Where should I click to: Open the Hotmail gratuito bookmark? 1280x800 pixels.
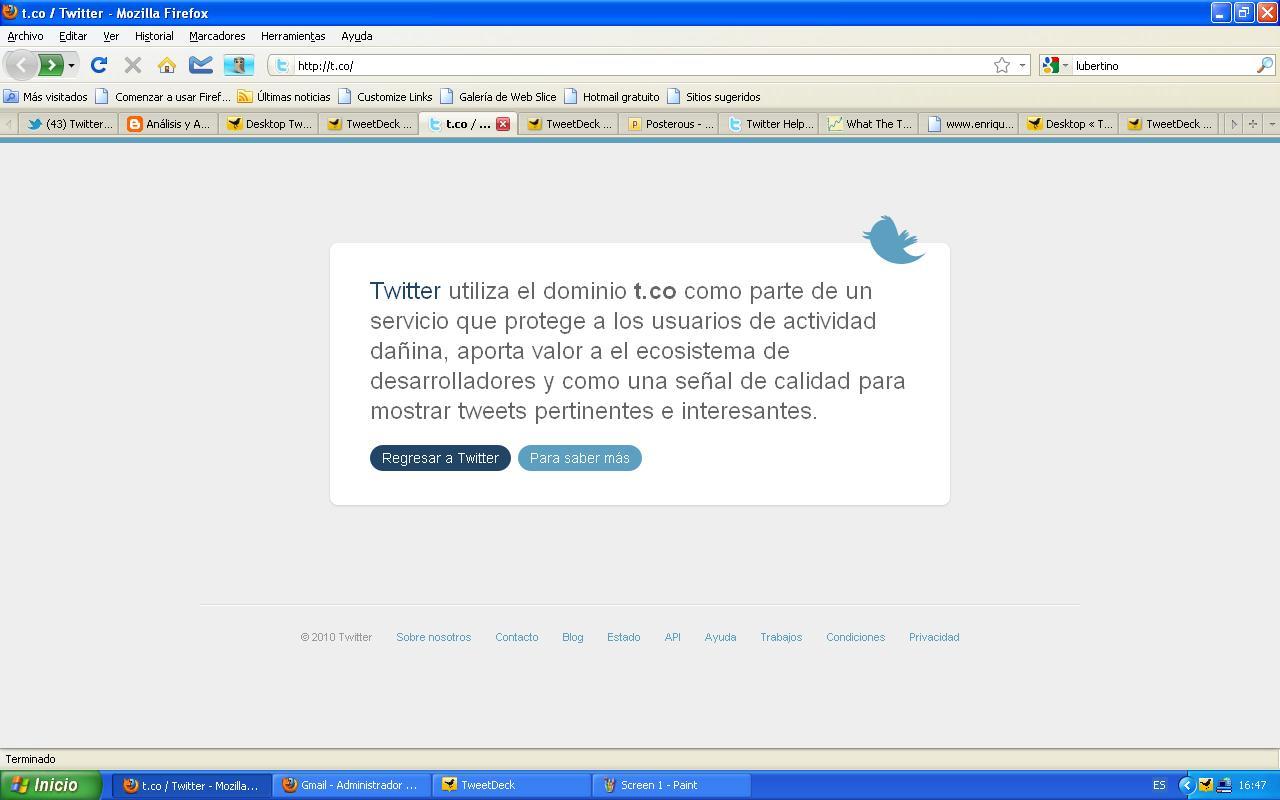[x=611, y=97]
